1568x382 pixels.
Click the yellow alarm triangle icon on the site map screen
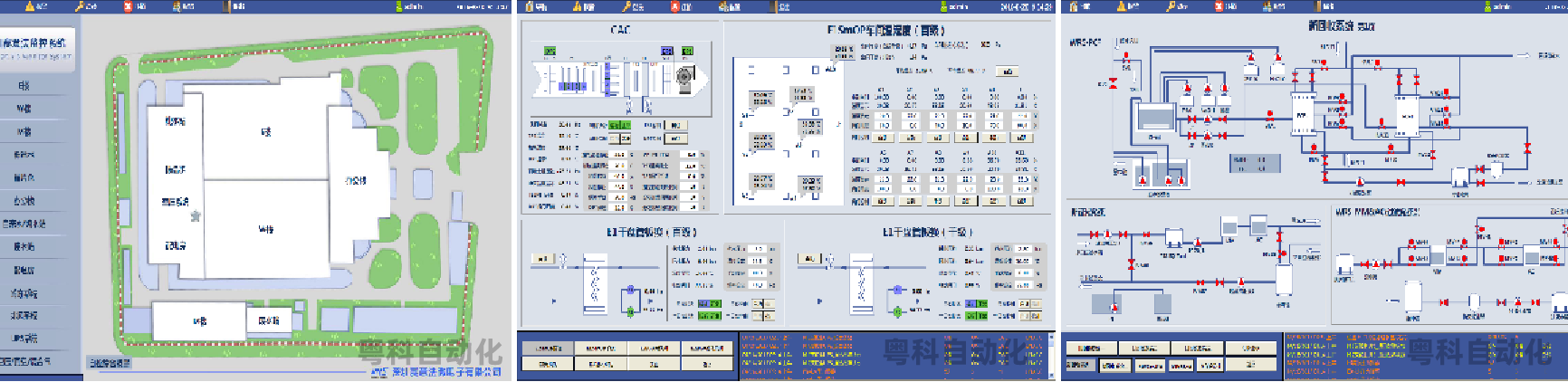pyautogui.click(x=30, y=6)
